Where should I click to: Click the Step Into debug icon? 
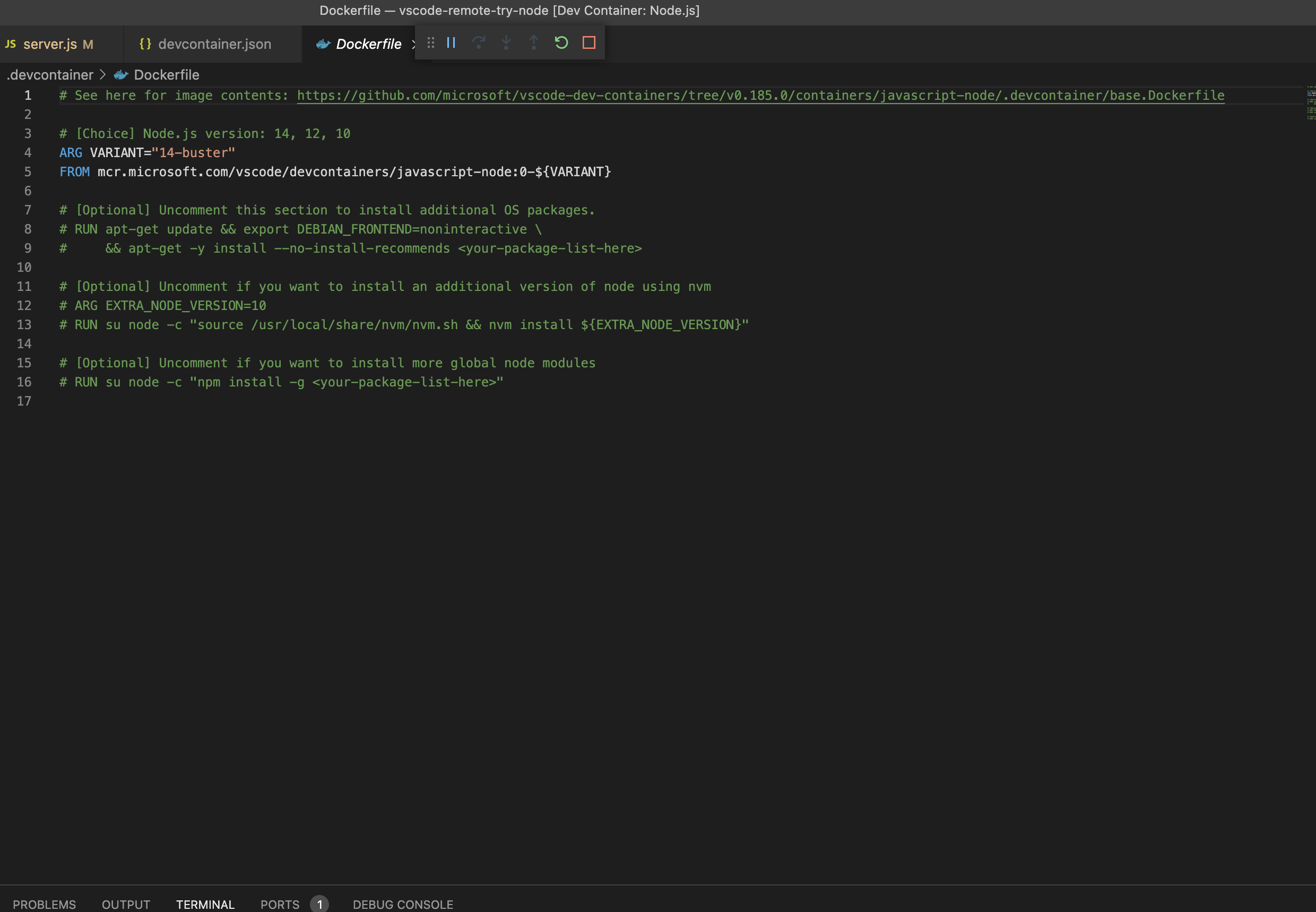click(506, 42)
